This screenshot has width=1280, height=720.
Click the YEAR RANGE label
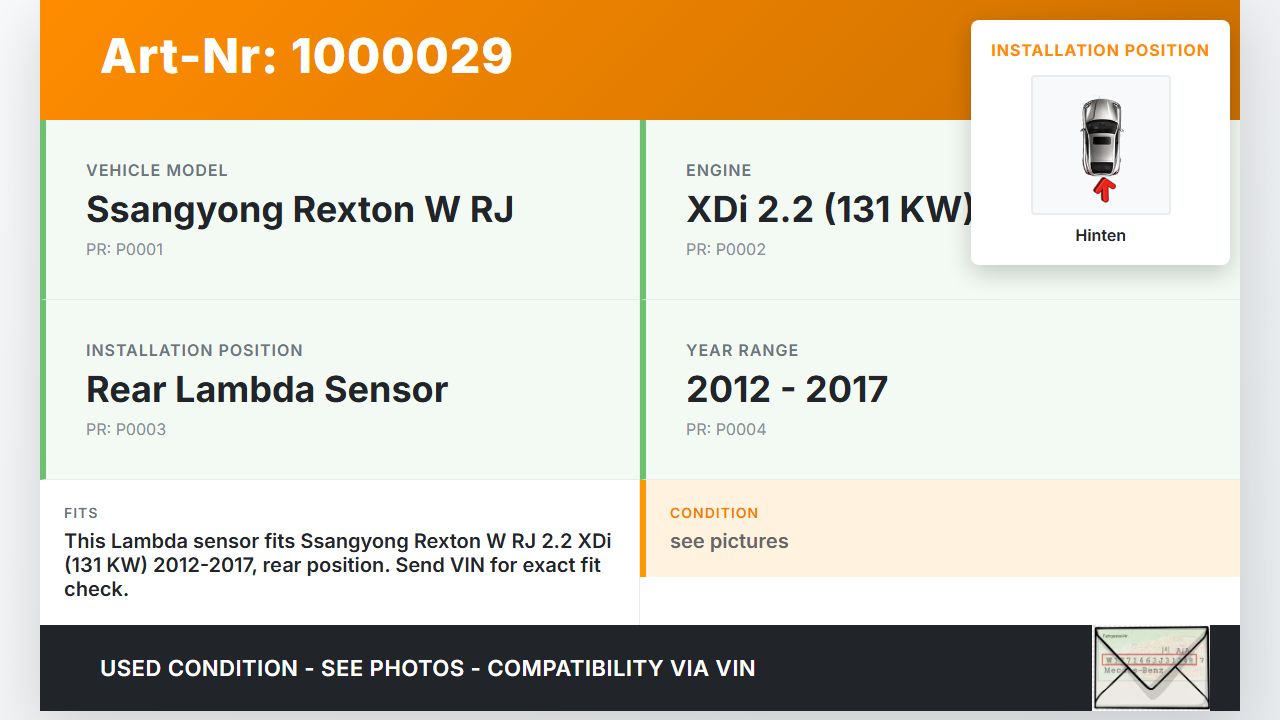click(x=742, y=351)
